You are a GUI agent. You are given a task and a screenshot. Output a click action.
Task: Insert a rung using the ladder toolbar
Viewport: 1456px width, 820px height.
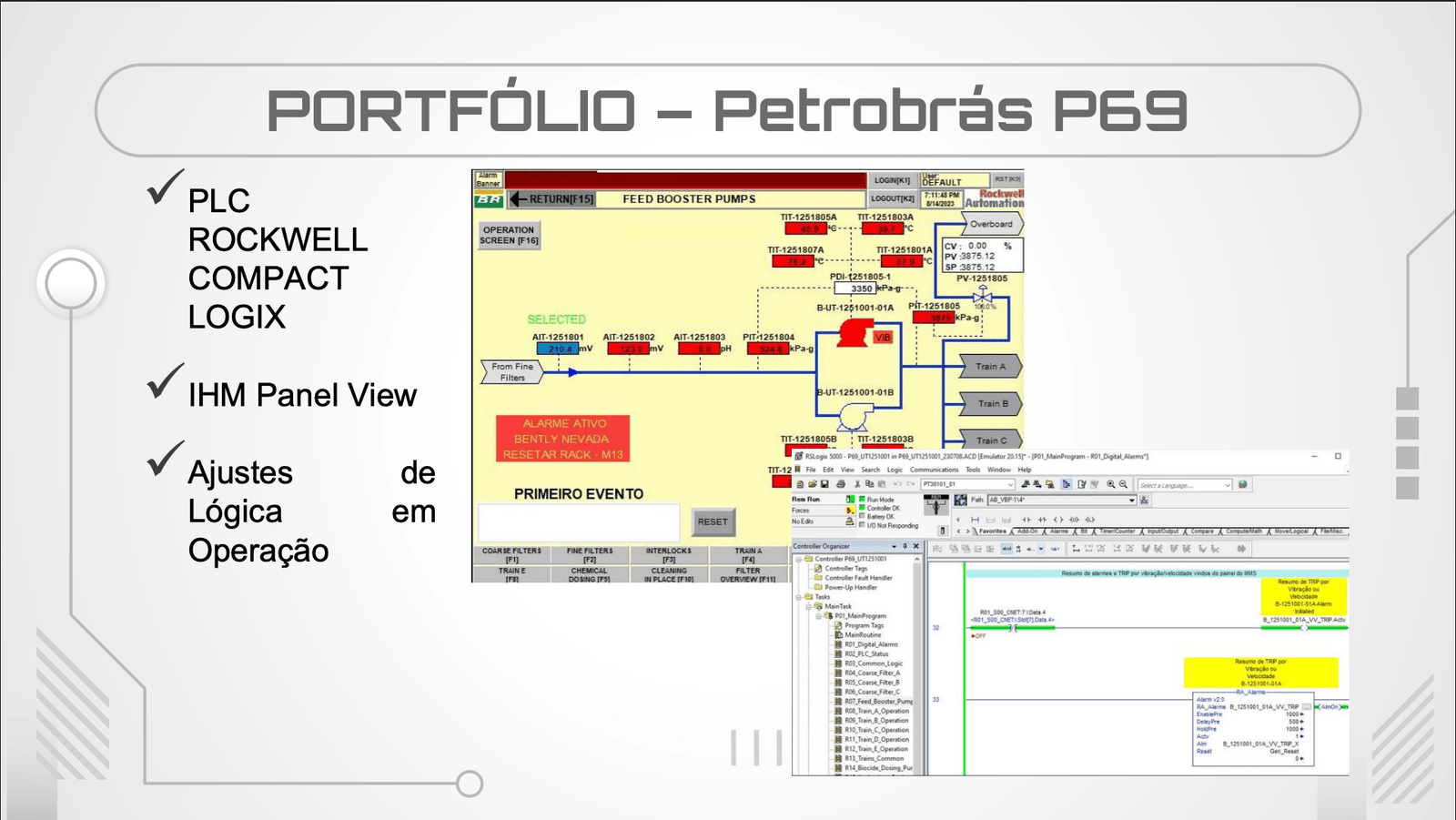coord(975,520)
